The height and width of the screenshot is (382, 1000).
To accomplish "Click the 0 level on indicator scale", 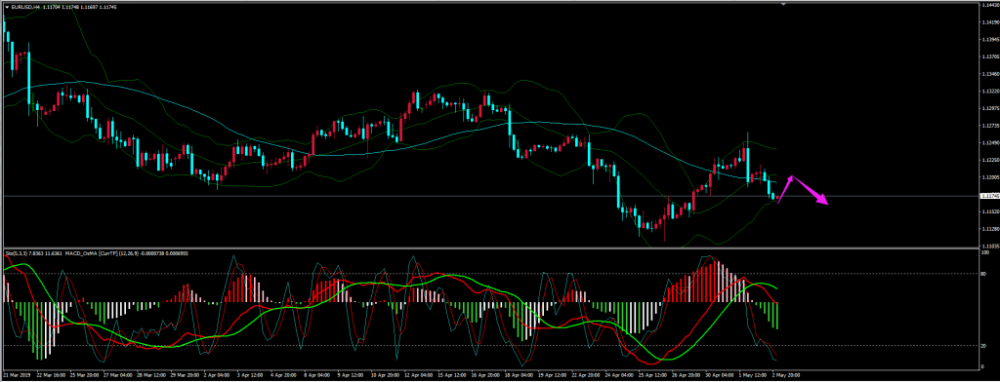I will [x=983, y=367].
